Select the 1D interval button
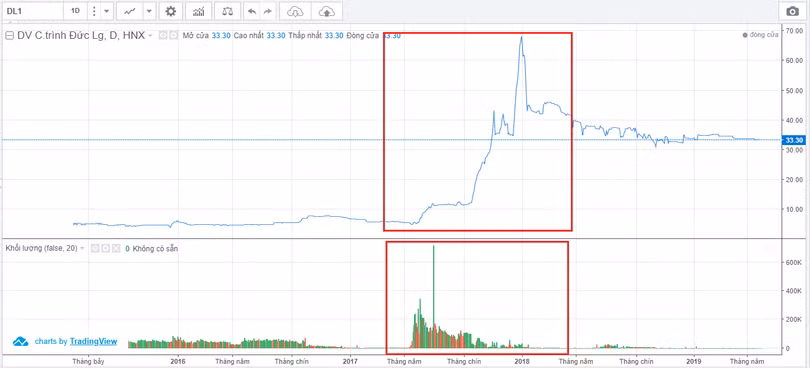 pyautogui.click(x=75, y=11)
